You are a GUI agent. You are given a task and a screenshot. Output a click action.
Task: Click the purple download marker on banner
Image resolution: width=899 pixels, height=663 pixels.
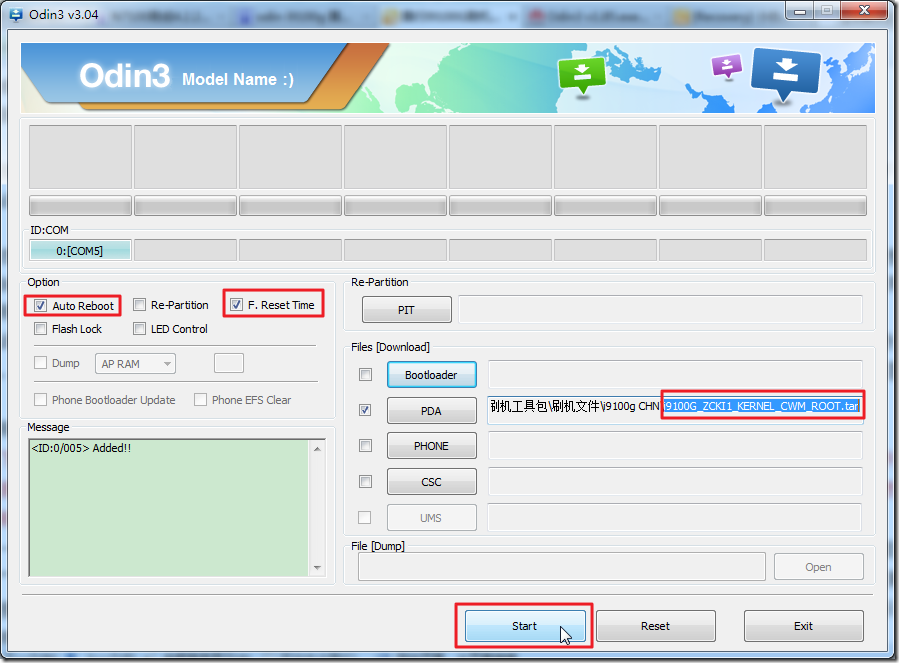pyautogui.click(x=726, y=66)
